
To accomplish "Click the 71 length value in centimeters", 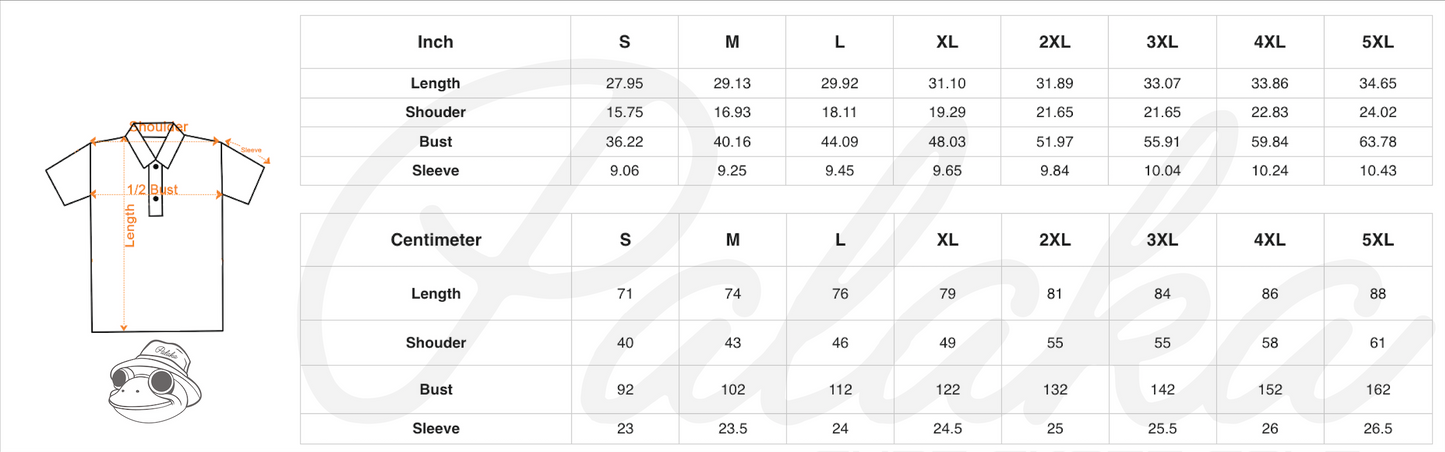I will pyautogui.click(x=625, y=294).
